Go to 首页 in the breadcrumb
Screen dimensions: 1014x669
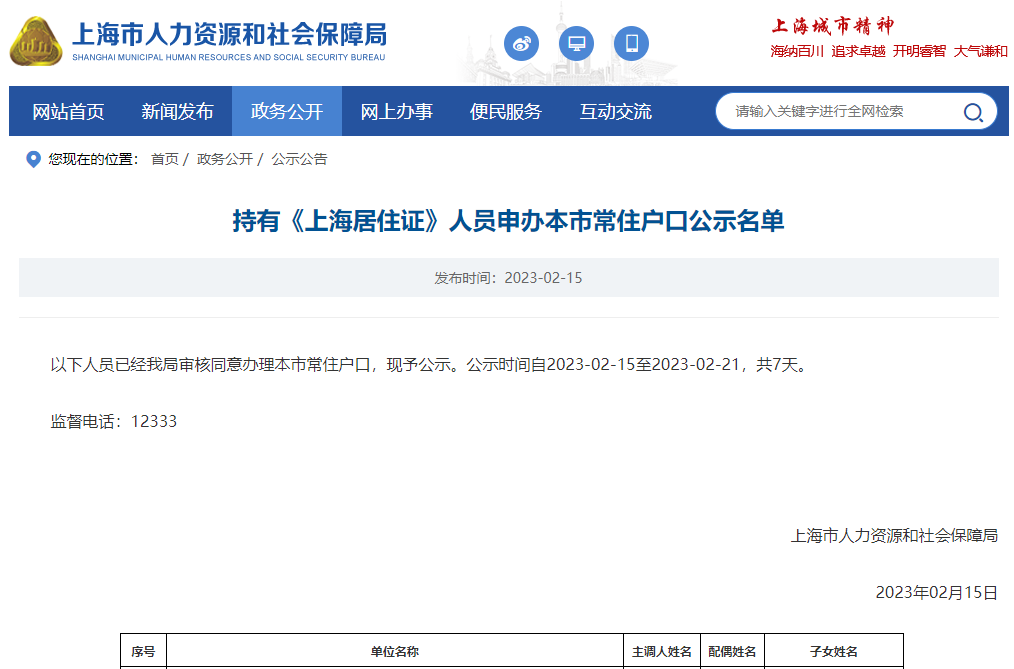coord(165,159)
